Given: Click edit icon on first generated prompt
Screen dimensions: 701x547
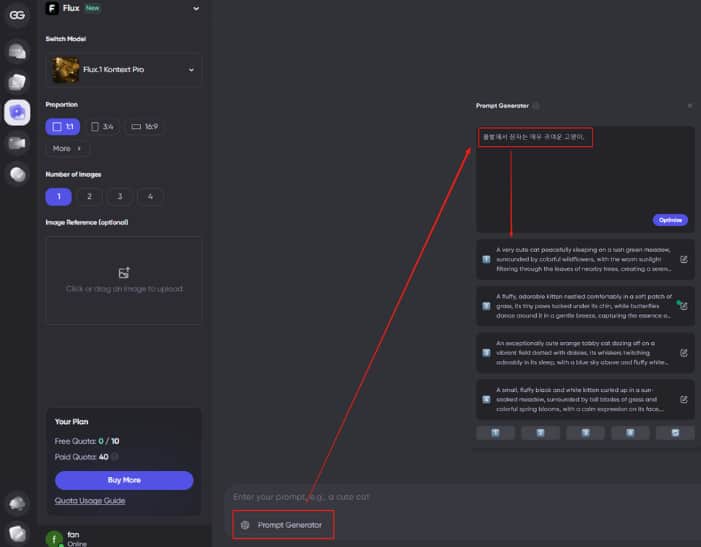Looking at the screenshot, I should (x=684, y=259).
